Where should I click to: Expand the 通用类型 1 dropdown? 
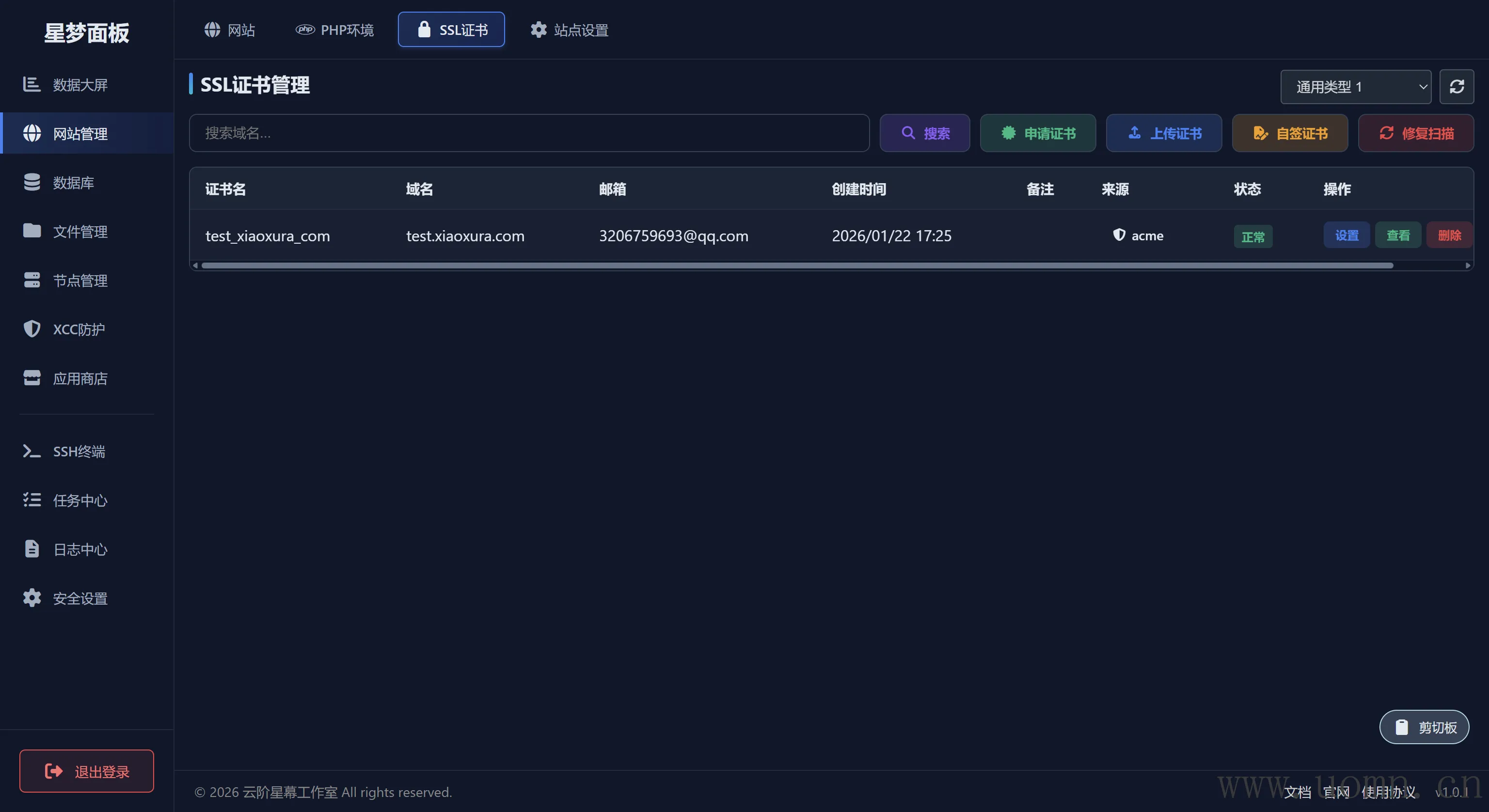pyautogui.click(x=1356, y=87)
